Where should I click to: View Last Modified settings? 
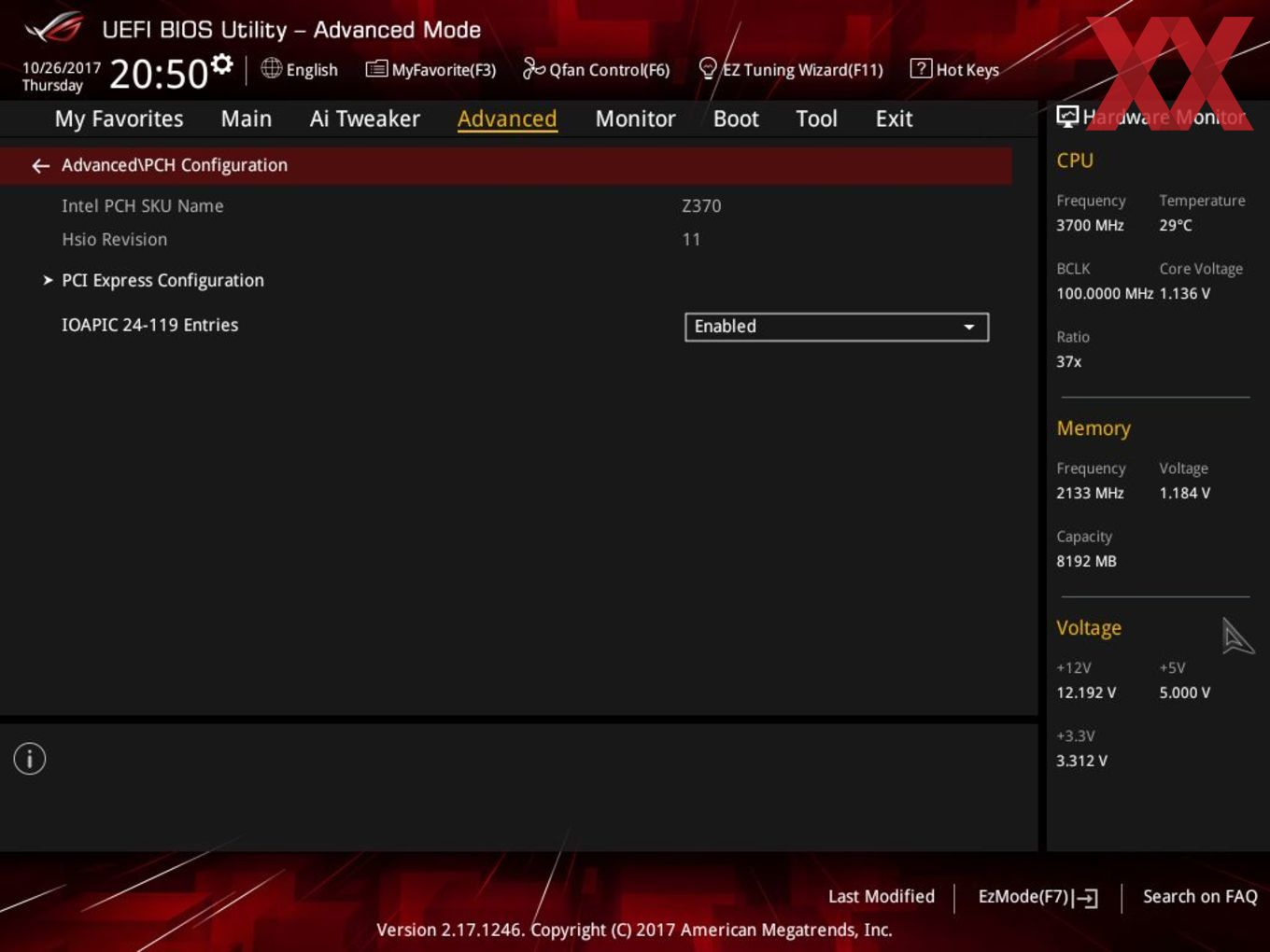click(x=882, y=896)
